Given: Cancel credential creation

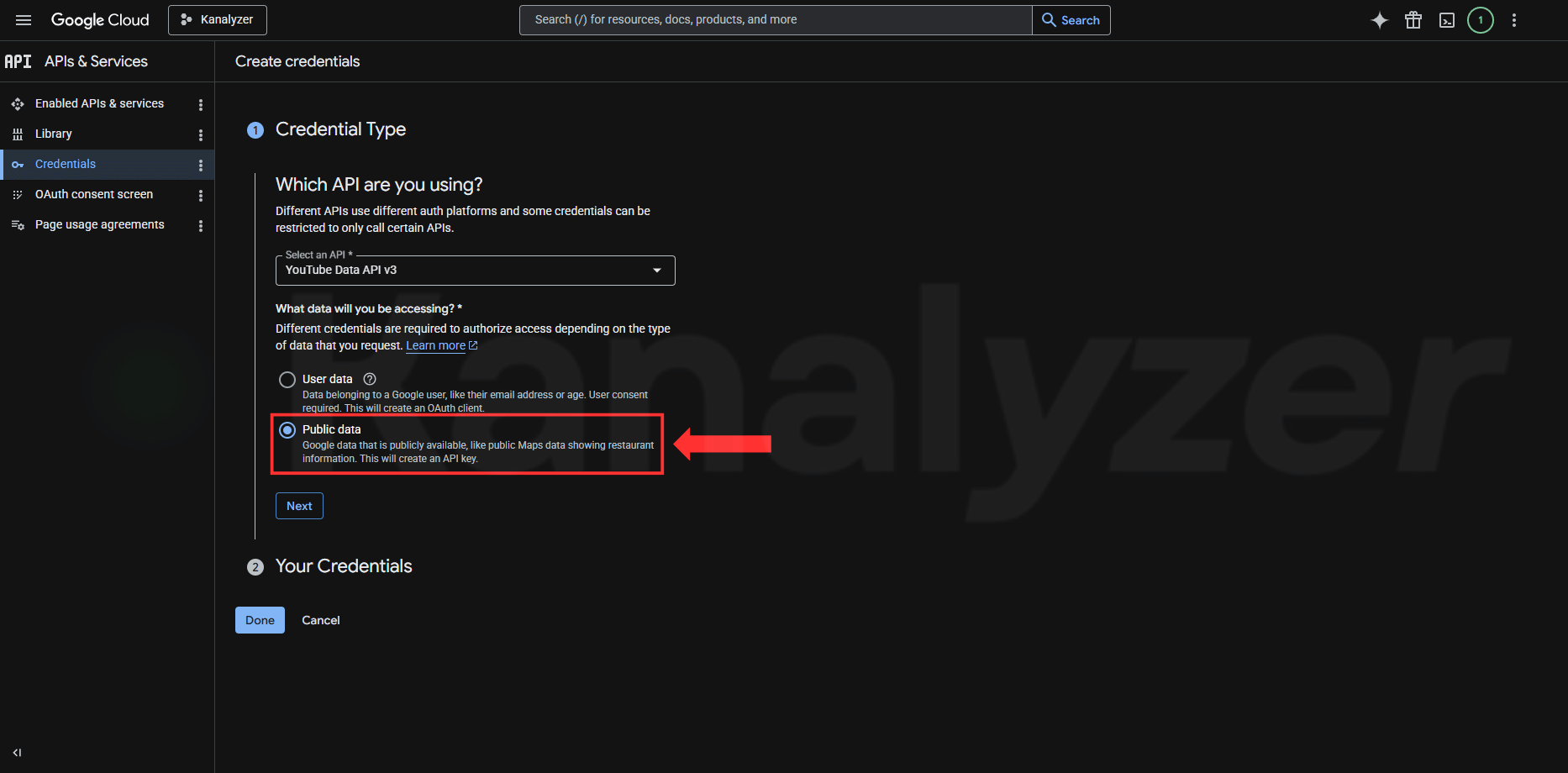Looking at the screenshot, I should [x=321, y=620].
